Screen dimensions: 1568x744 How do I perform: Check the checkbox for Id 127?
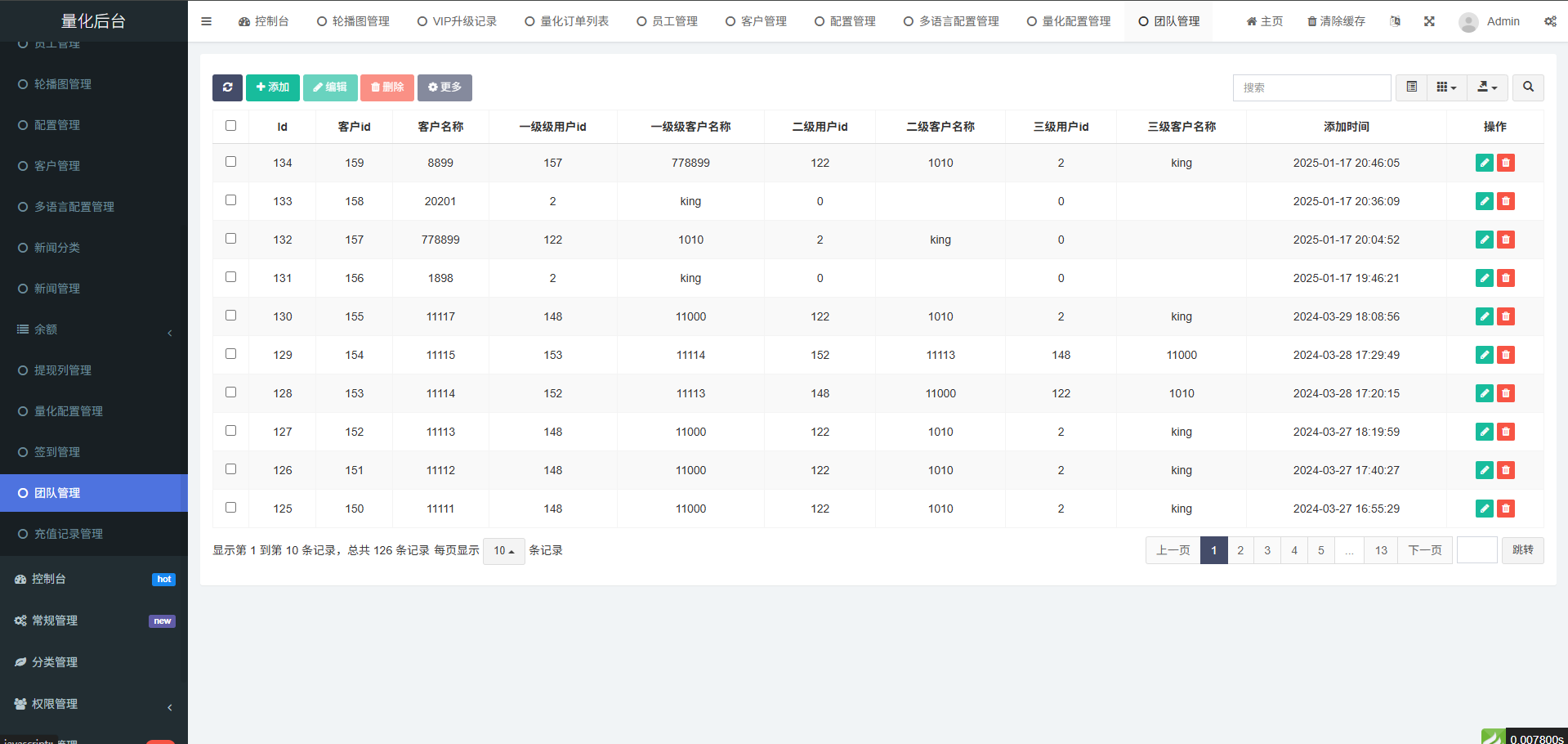[230, 431]
